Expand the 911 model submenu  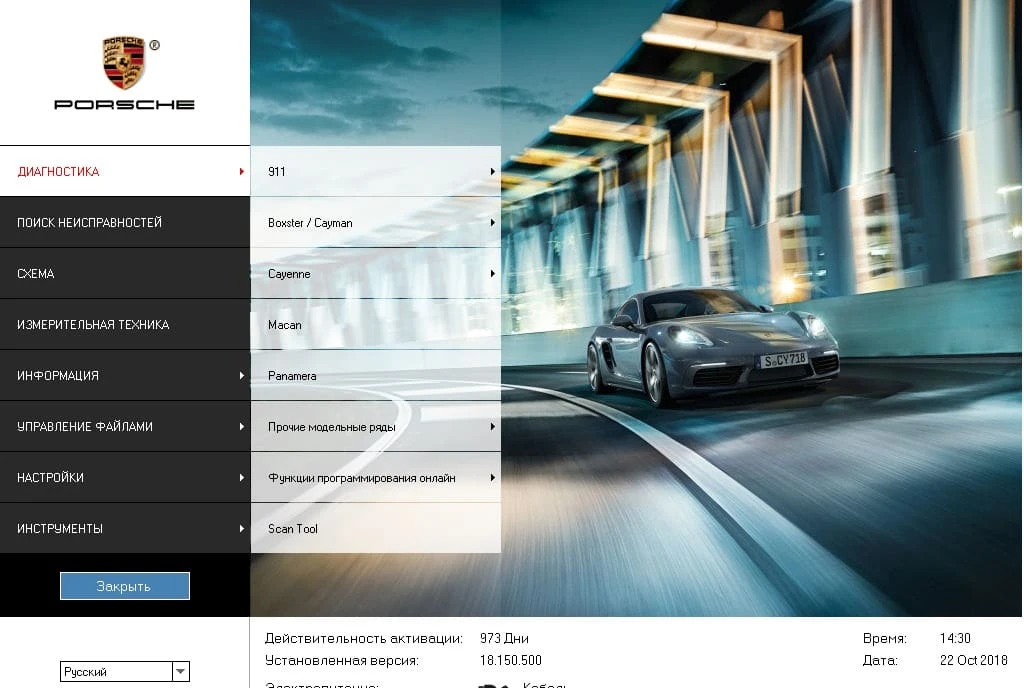(376, 171)
